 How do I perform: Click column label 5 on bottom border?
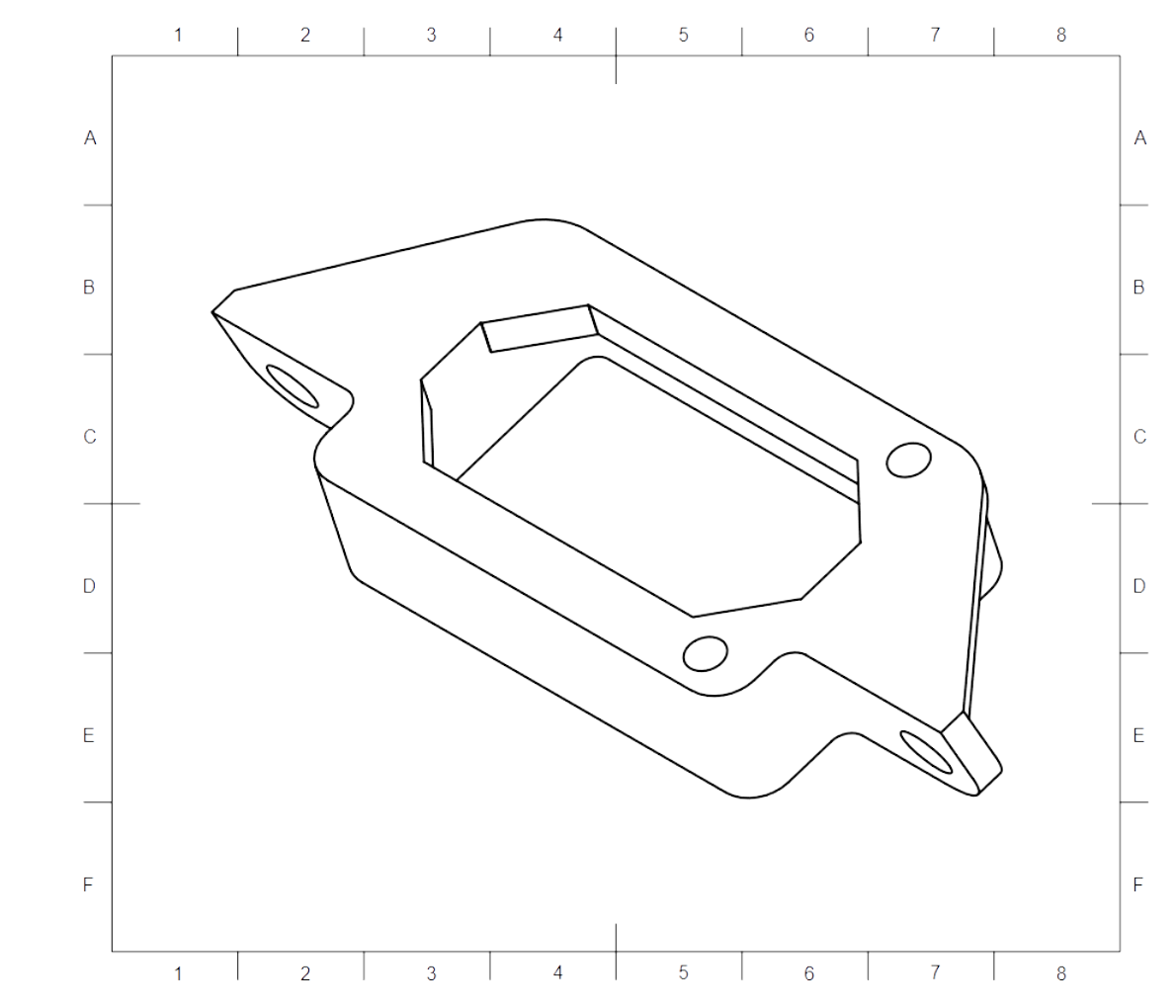coord(683,973)
